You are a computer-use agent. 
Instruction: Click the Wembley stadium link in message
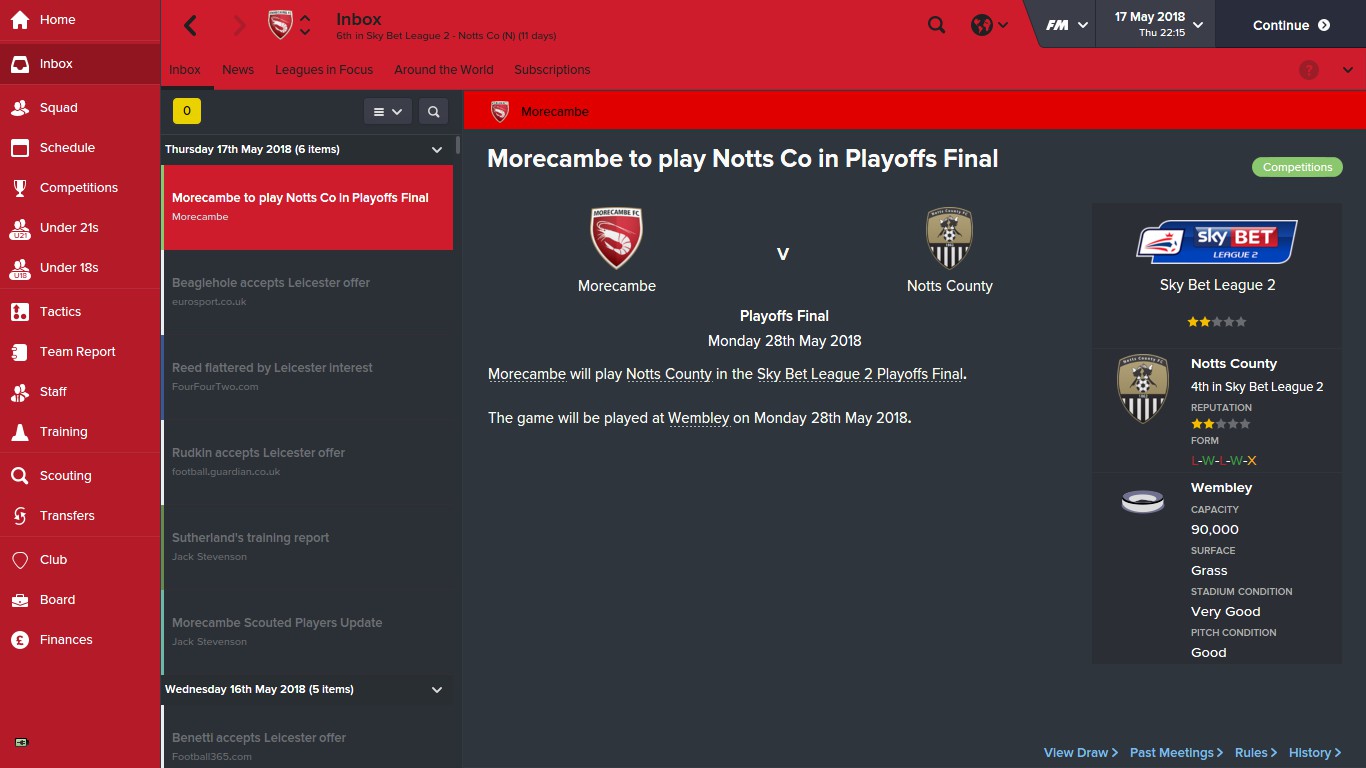pyautogui.click(x=698, y=418)
